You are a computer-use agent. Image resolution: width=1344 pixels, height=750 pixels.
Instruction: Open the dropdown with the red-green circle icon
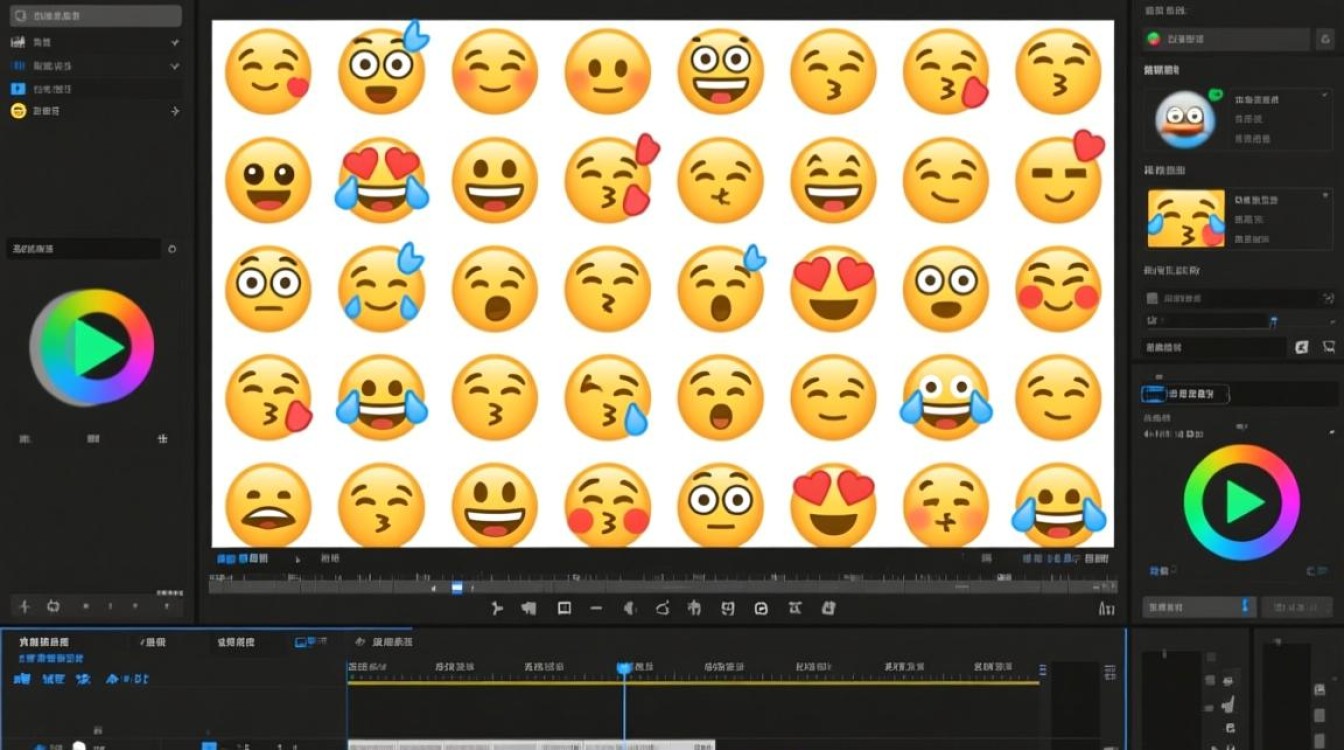(x=1227, y=39)
